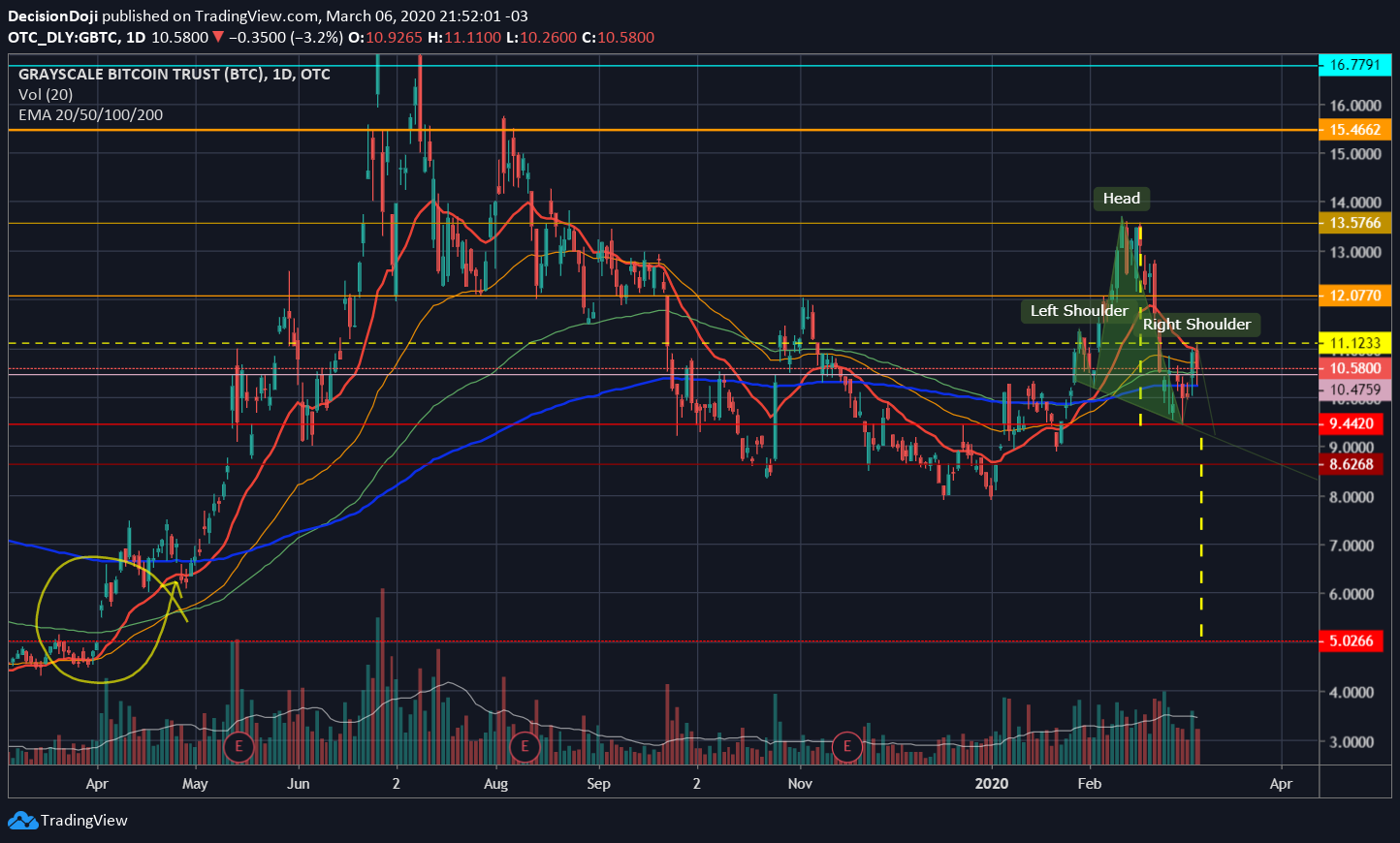Click the May label on time axis
Viewport: 1400px width, 843px height.
point(195,784)
